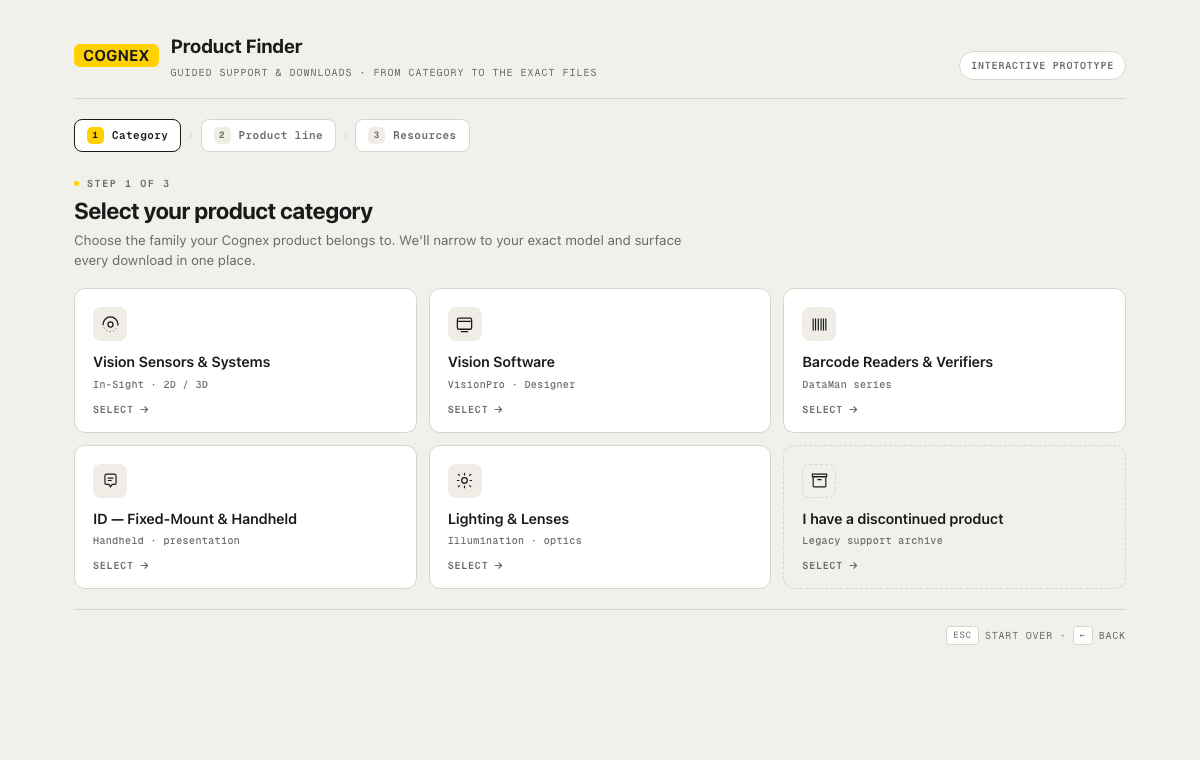Click the Illumination · optics subtitle
The image size is (1200, 760).
click(515, 541)
